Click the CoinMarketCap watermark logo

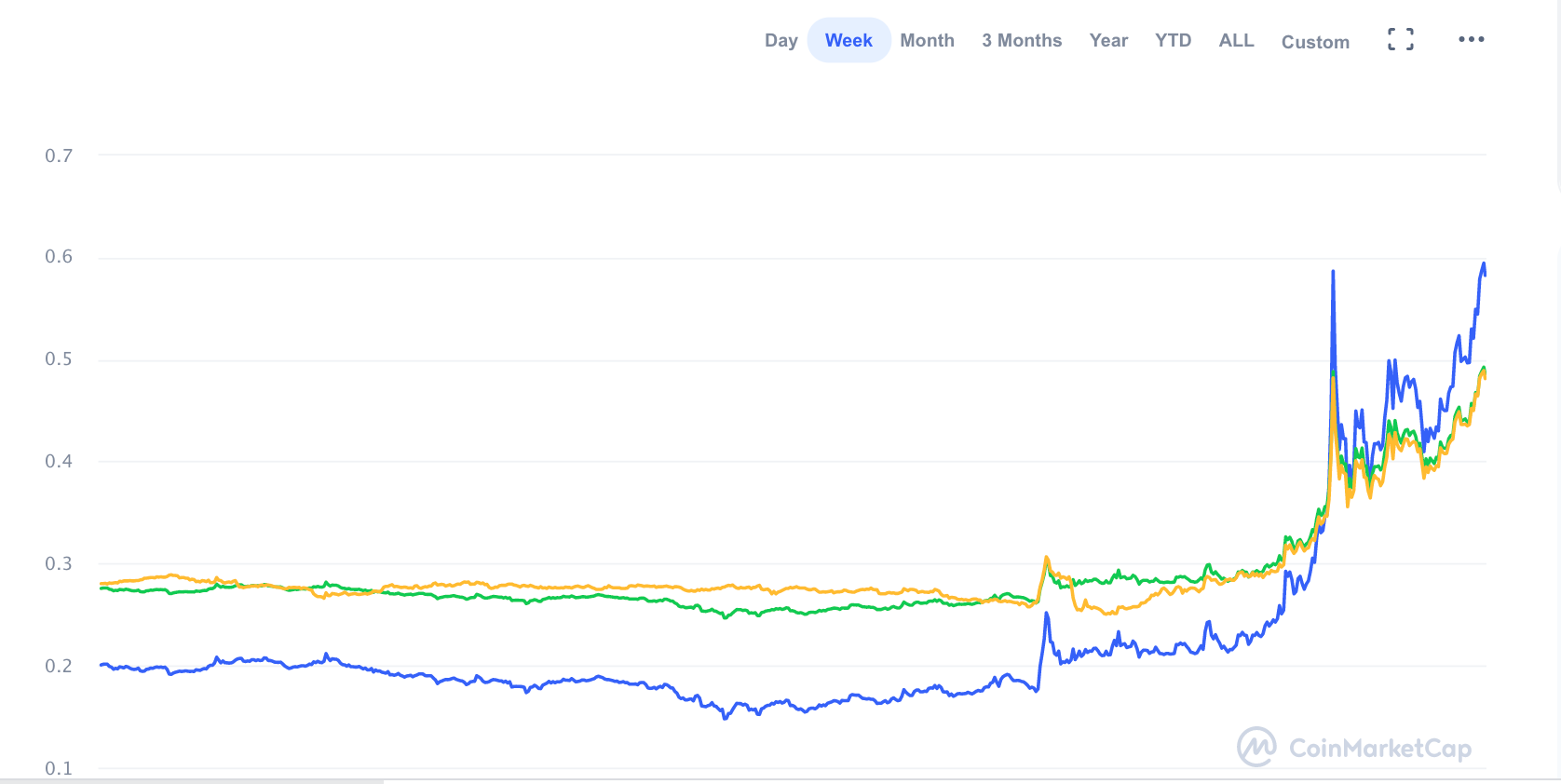pyautogui.click(x=1256, y=747)
